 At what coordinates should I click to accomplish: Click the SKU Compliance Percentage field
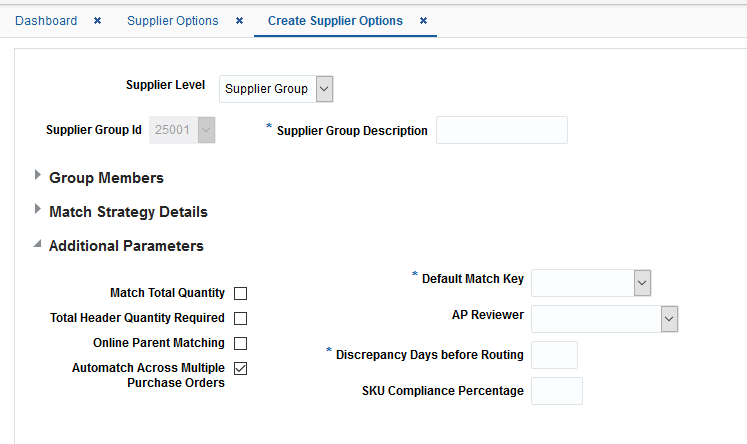click(x=556, y=391)
